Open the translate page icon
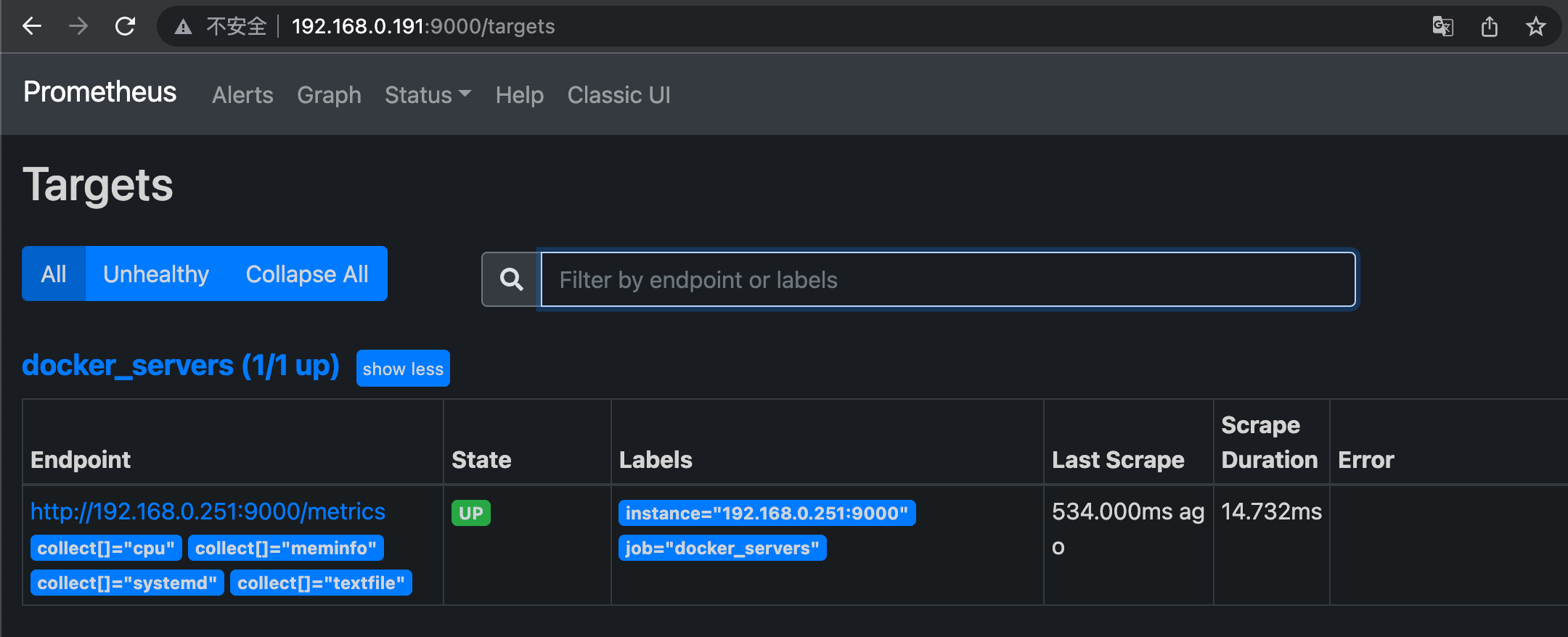1568x637 pixels. pyautogui.click(x=1442, y=27)
